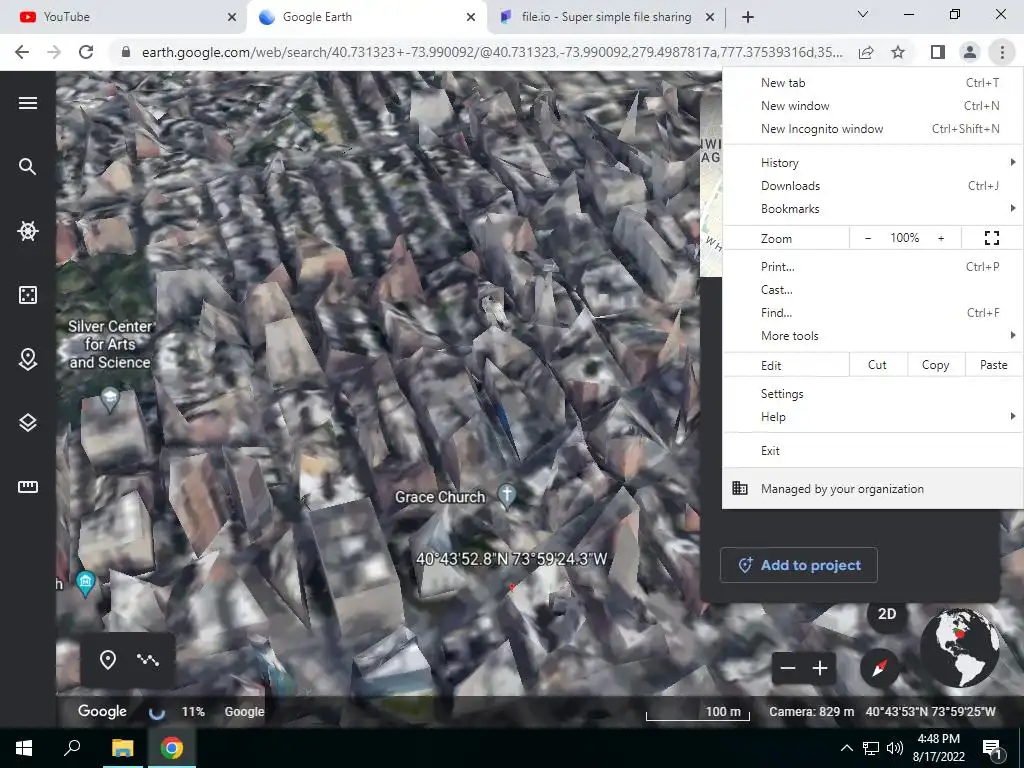The width and height of the screenshot is (1024, 768).
Task: Switch the view to 2D mode
Action: (887, 614)
